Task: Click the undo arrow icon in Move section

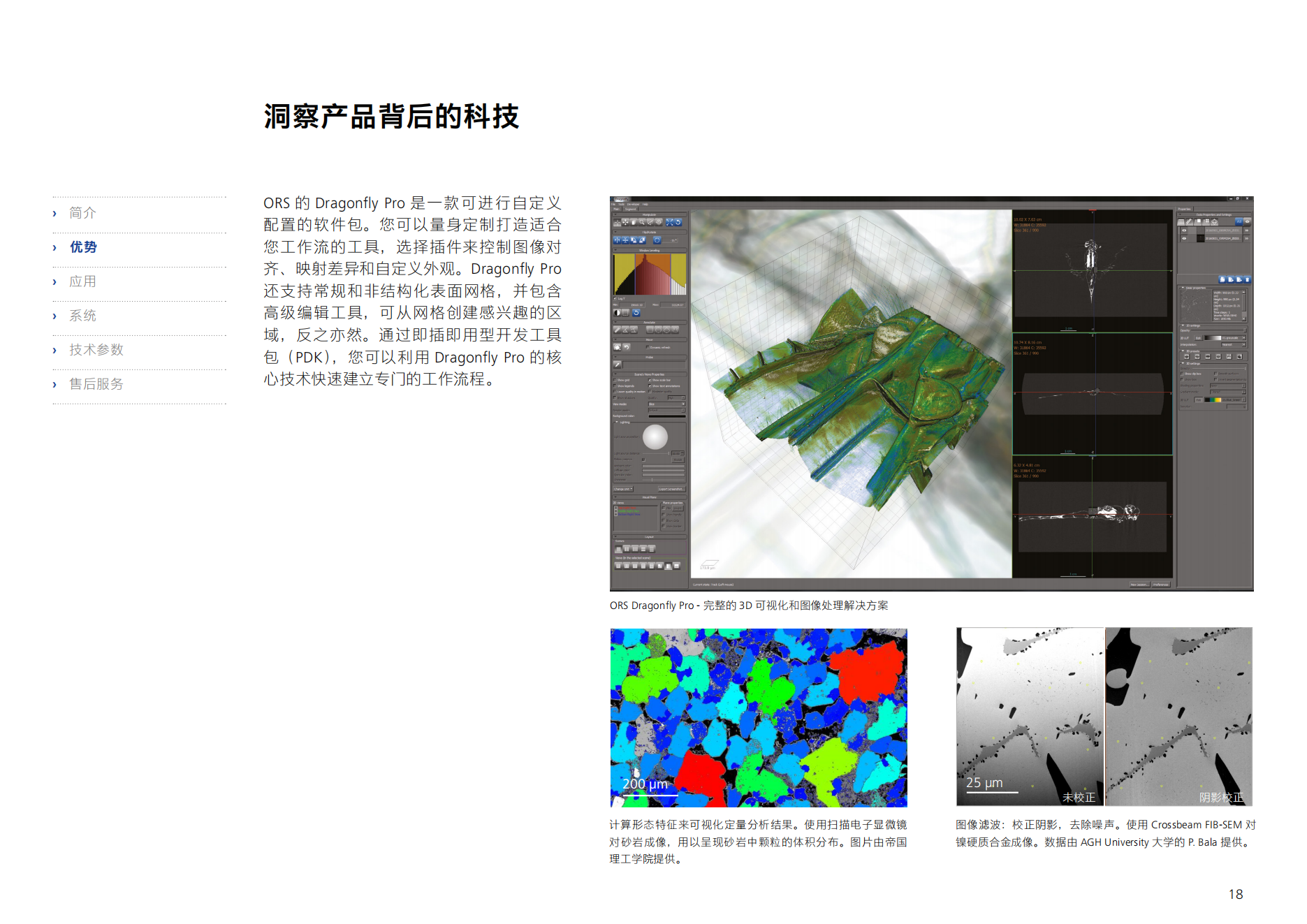Action: (627, 347)
